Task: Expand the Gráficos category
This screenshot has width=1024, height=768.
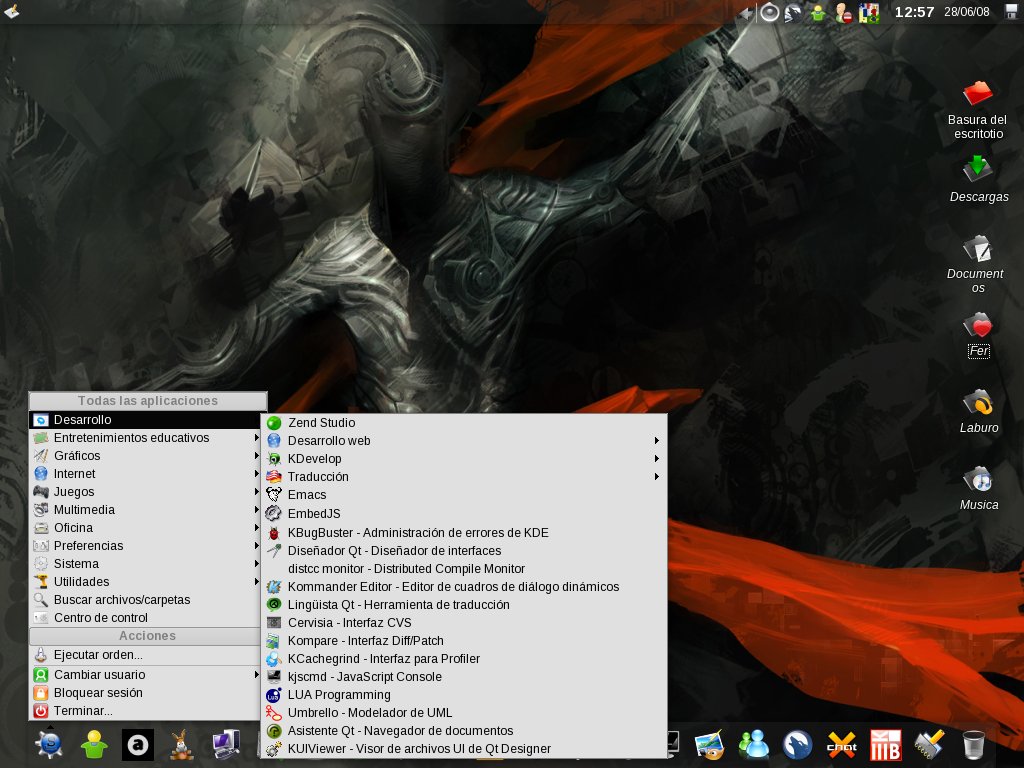Action: 146,456
